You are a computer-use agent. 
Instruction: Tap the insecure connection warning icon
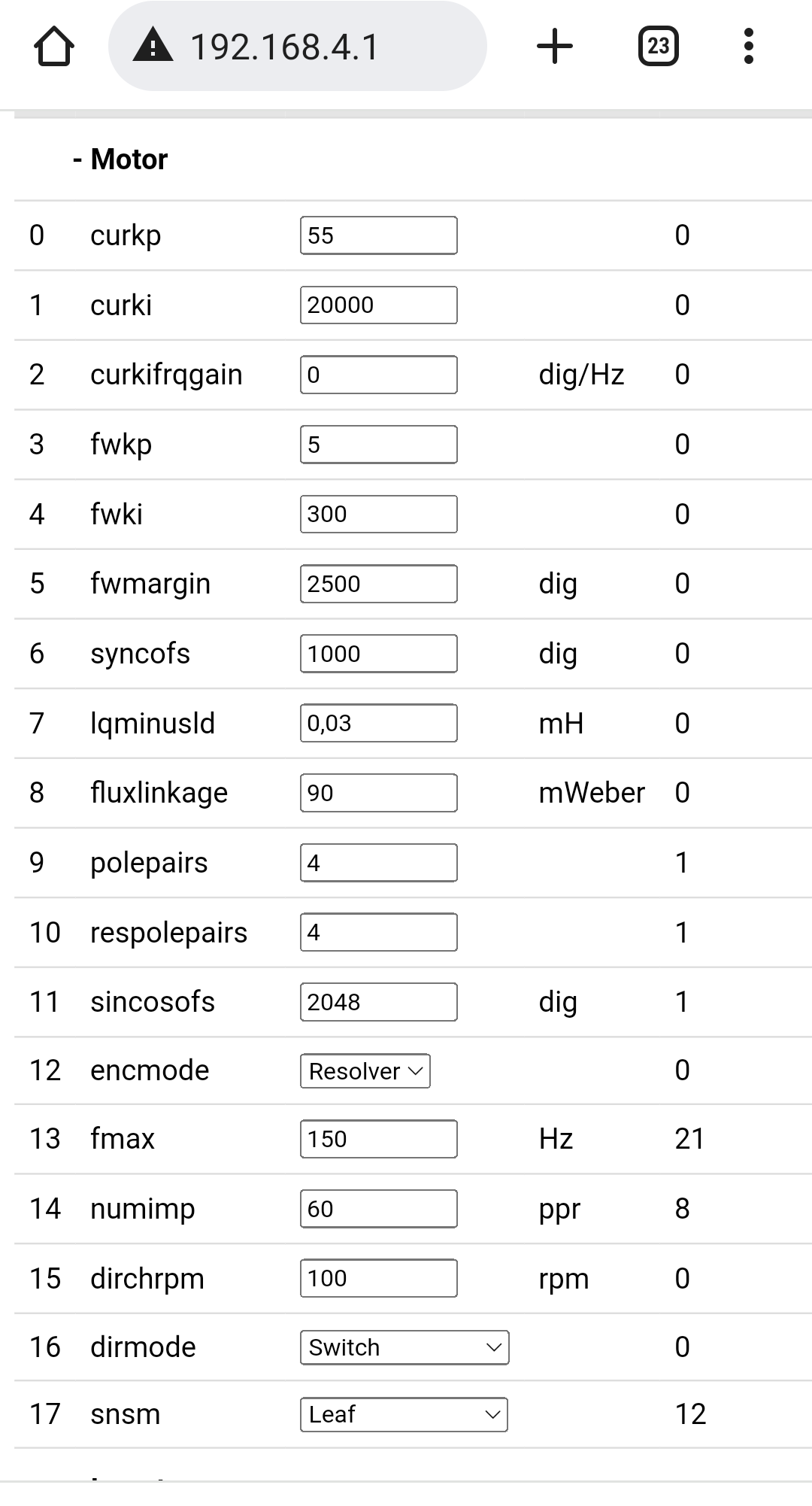pyautogui.click(x=153, y=45)
